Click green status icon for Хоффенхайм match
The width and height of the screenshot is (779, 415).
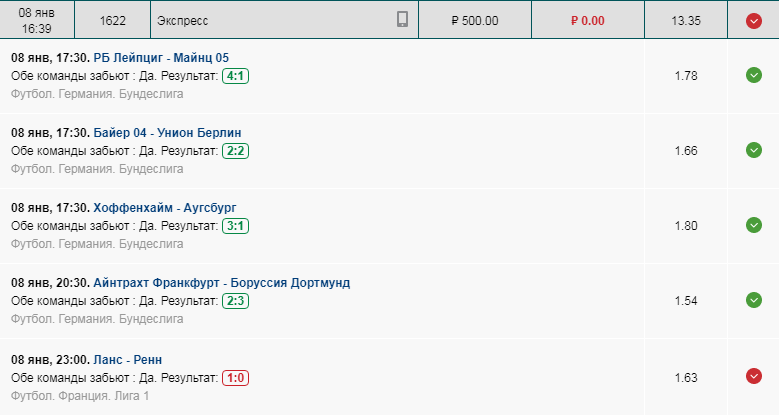[x=754, y=225]
